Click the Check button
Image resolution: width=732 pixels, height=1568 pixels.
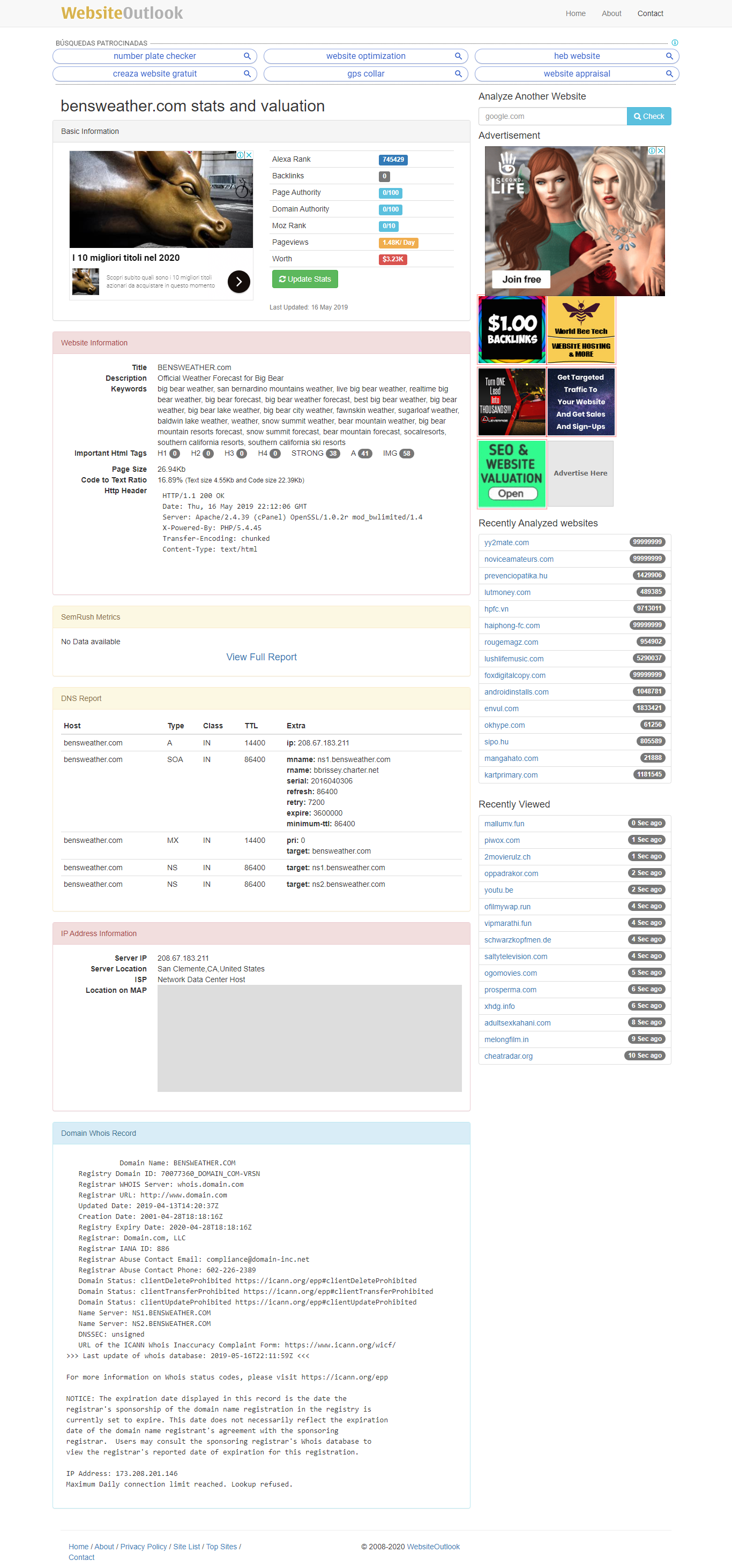coord(649,116)
